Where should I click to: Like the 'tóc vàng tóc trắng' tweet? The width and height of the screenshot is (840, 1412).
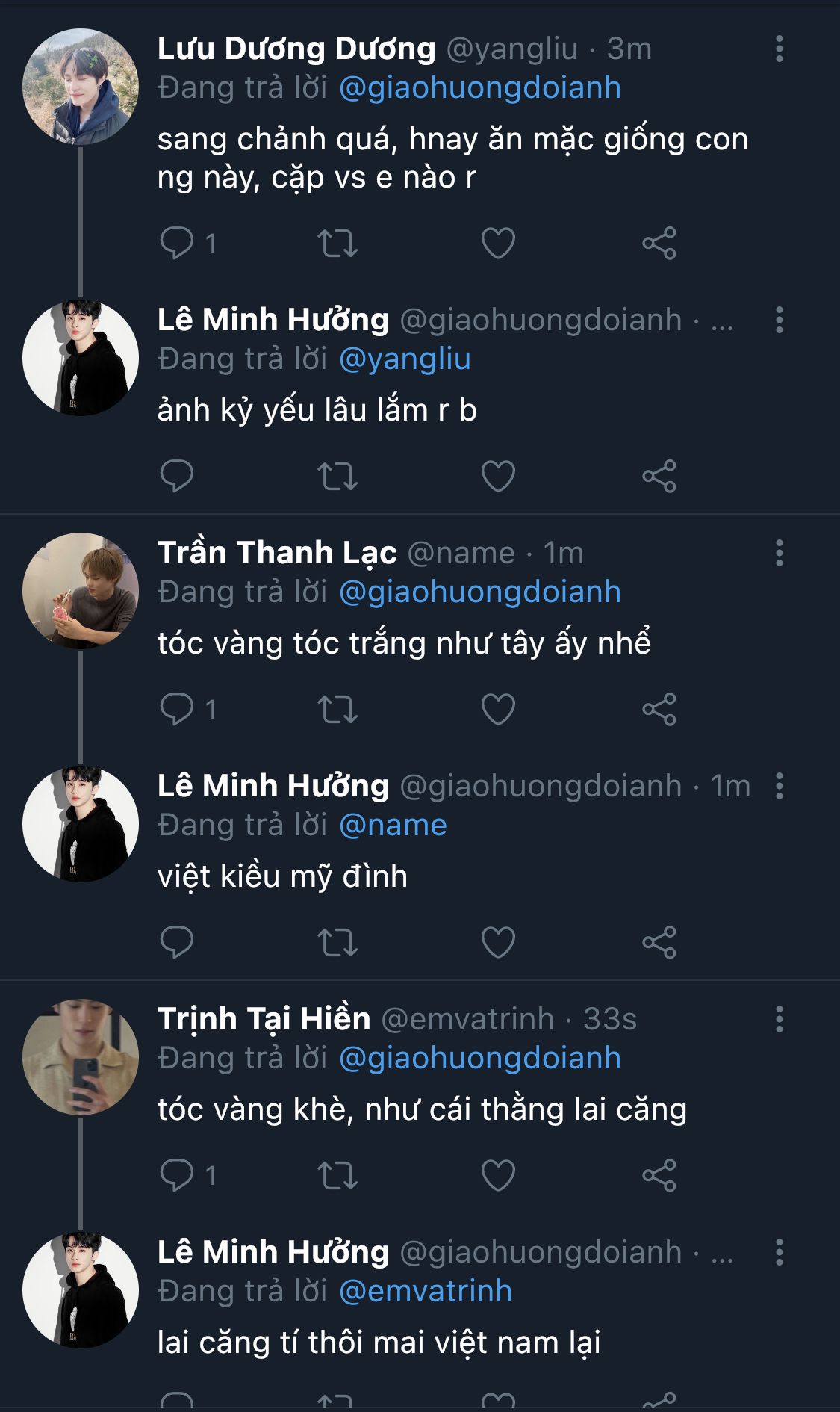point(498,710)
